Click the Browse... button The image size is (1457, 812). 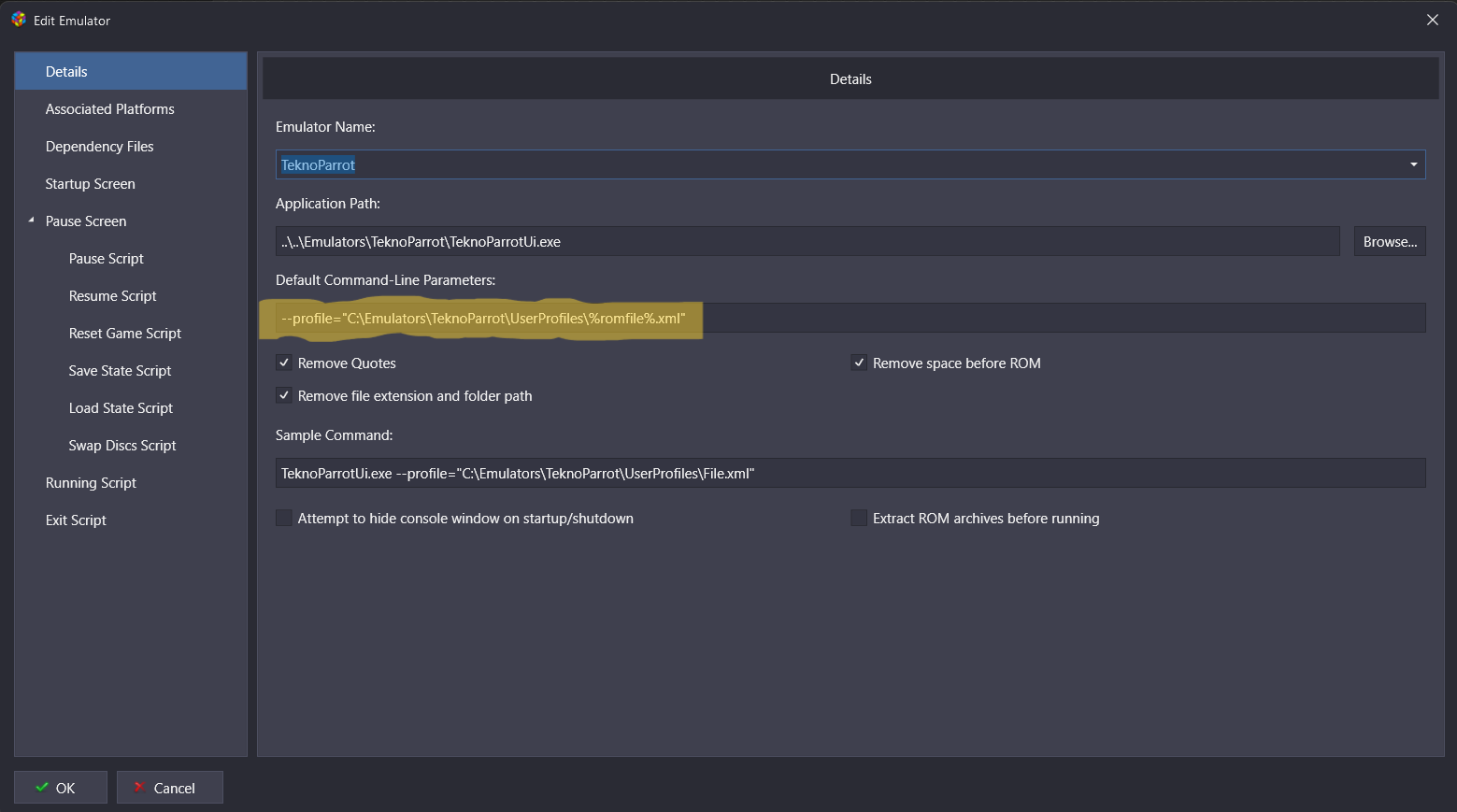(1390, 241)
